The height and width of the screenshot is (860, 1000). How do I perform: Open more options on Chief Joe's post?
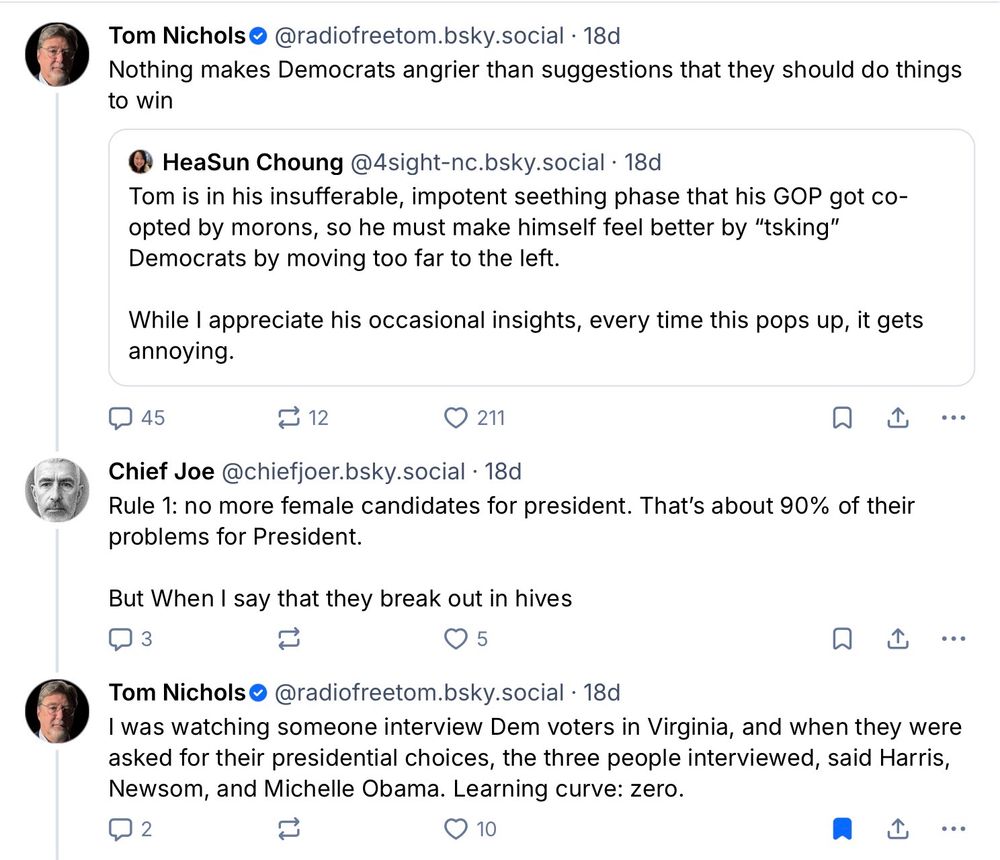pos(954,638)
